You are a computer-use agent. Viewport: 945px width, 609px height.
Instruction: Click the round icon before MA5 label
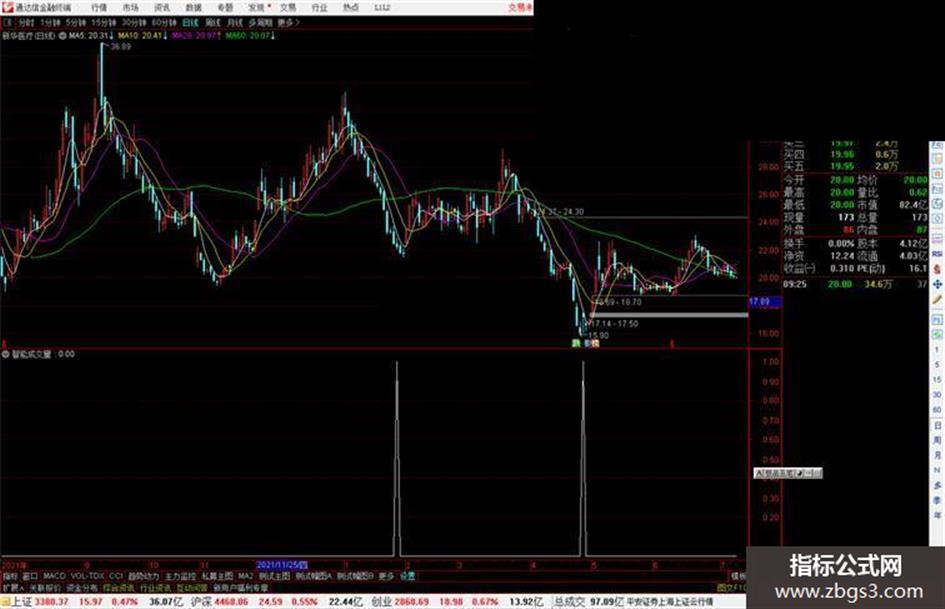pos(62,36)
